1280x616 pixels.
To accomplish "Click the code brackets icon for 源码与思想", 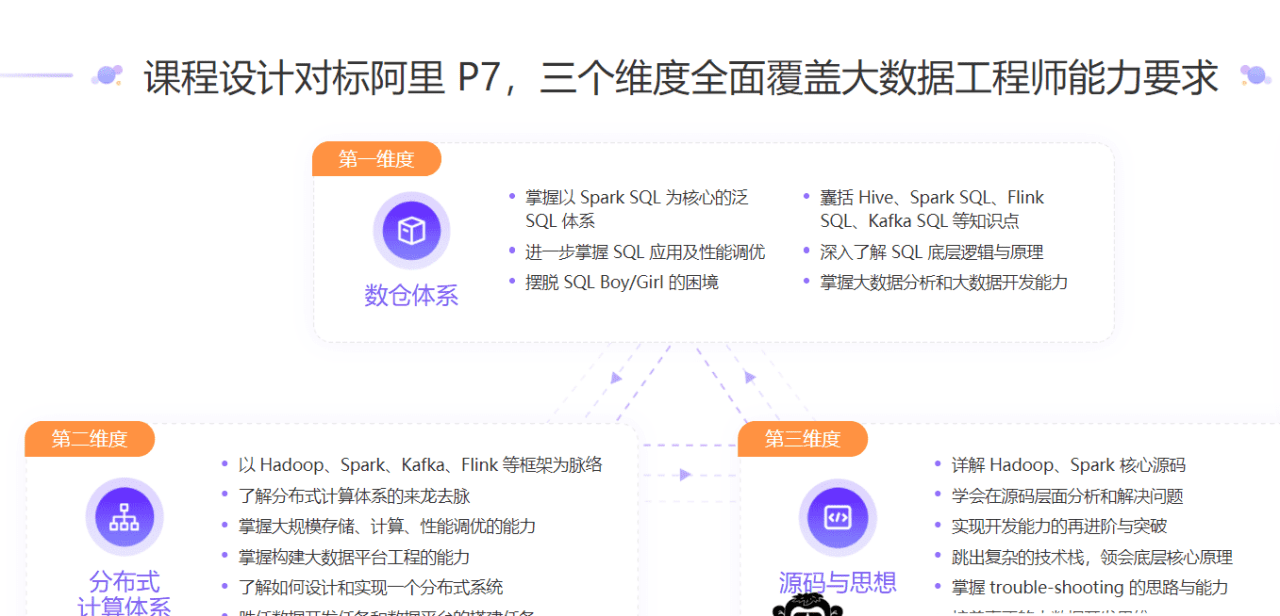I will coord(838,516).
